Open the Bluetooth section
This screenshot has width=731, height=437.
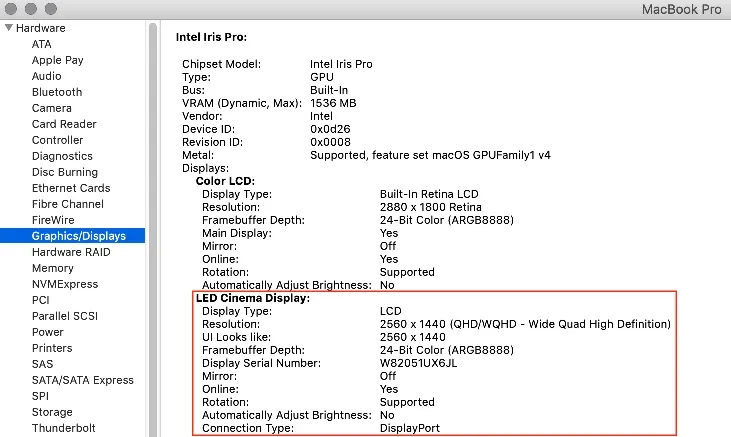click(56, 92)
